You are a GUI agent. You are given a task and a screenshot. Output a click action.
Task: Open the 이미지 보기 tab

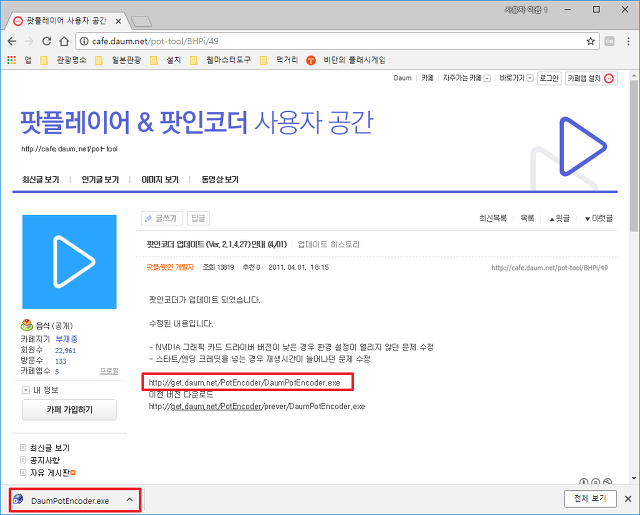160,180
